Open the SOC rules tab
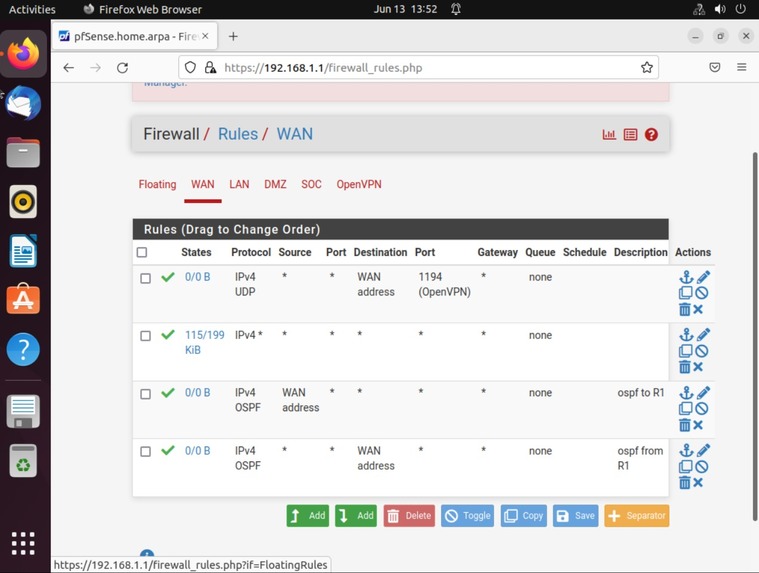759x573 pixels. (311, 184)
